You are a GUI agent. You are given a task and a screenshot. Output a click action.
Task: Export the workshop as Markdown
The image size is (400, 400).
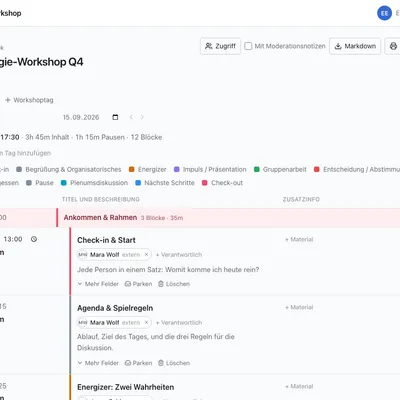point(355,46)
